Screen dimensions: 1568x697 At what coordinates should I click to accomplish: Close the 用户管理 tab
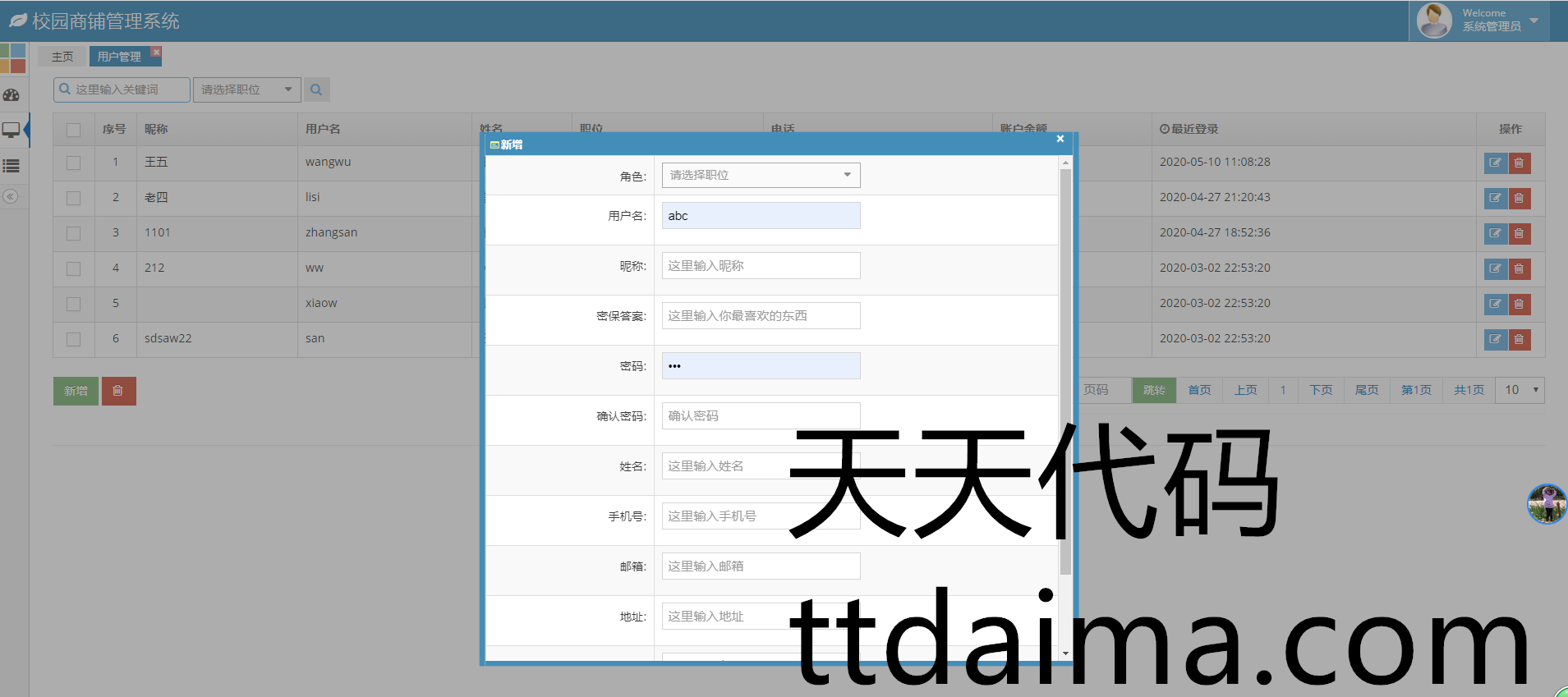coord(156,52)
